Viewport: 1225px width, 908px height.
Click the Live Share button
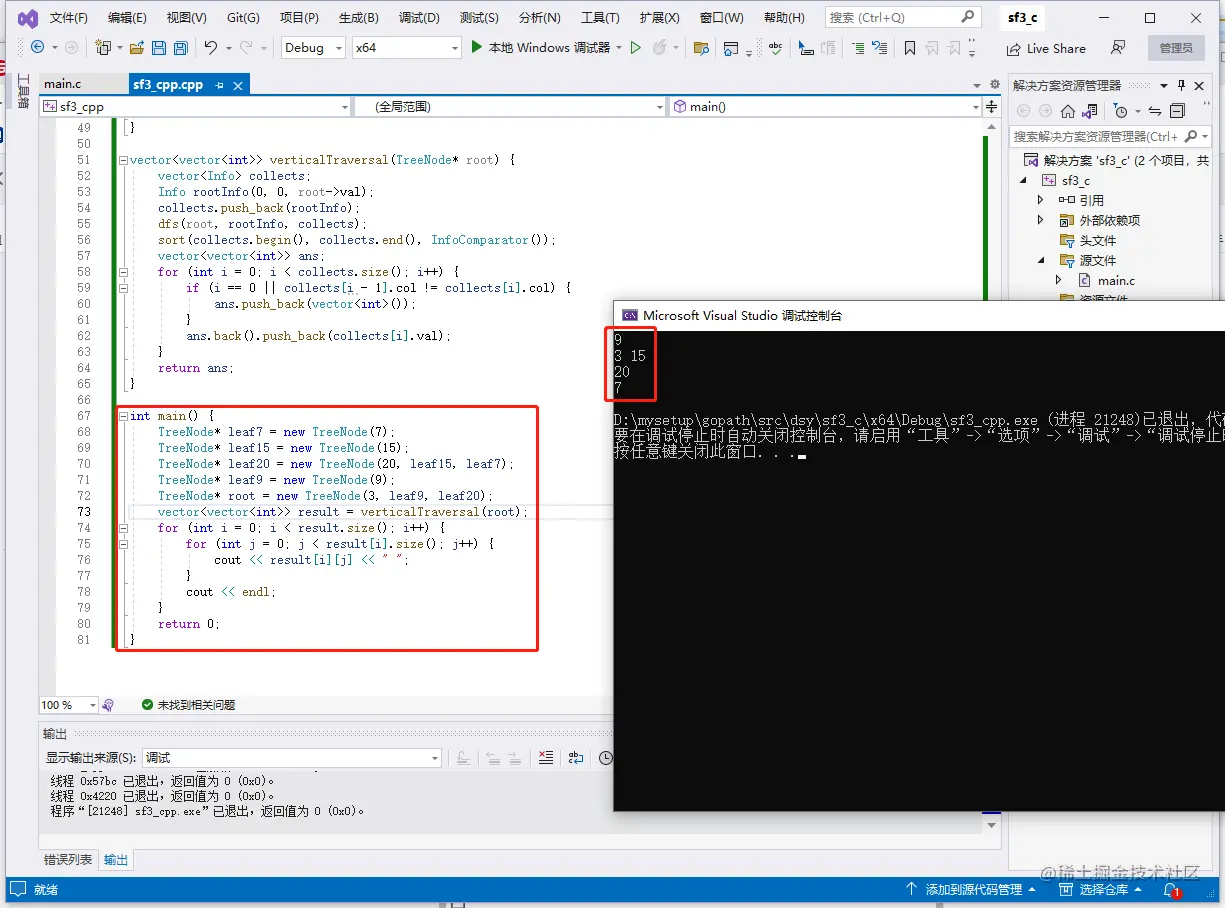pos(1046,48)
